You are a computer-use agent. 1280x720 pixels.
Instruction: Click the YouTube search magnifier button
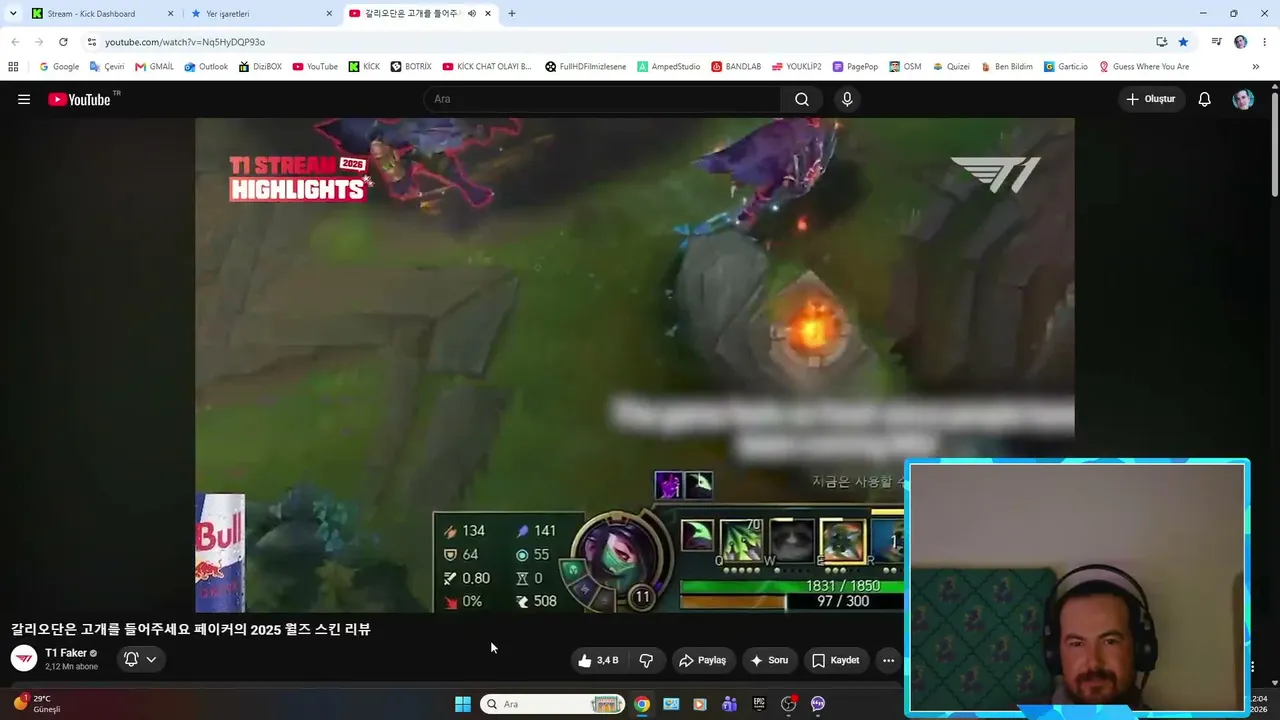tap(802, 99)
